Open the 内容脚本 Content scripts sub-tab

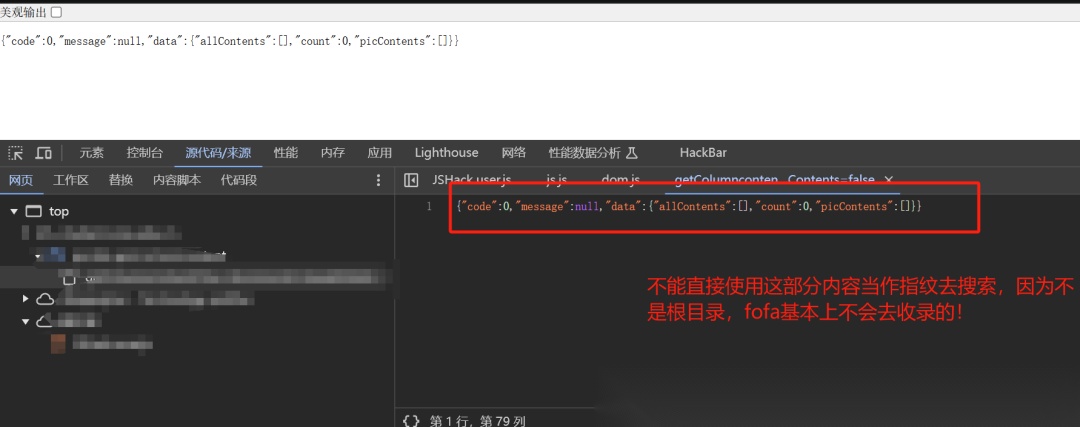[177, 180]
